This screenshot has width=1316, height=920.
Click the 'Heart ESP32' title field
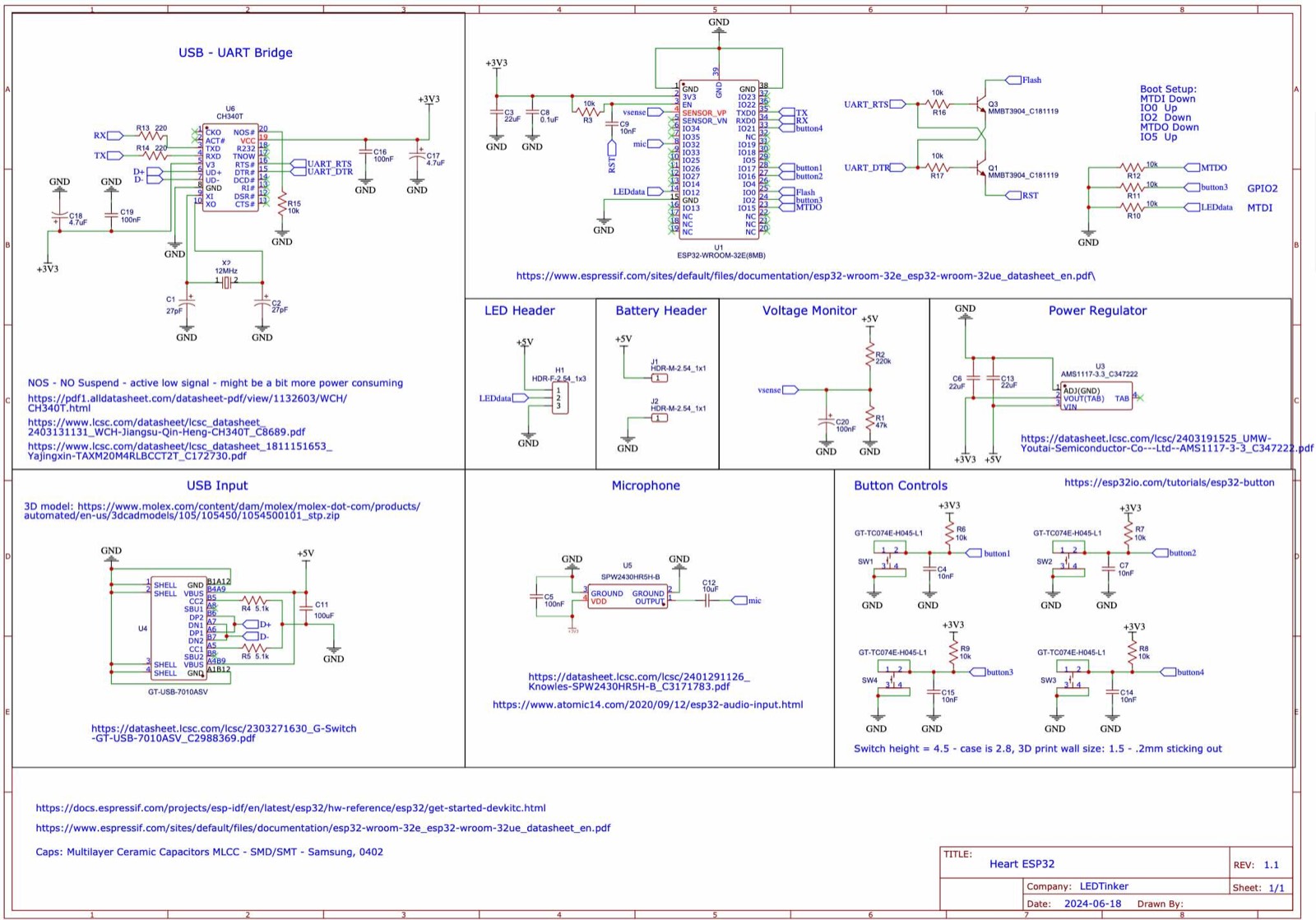point(1022,864)
